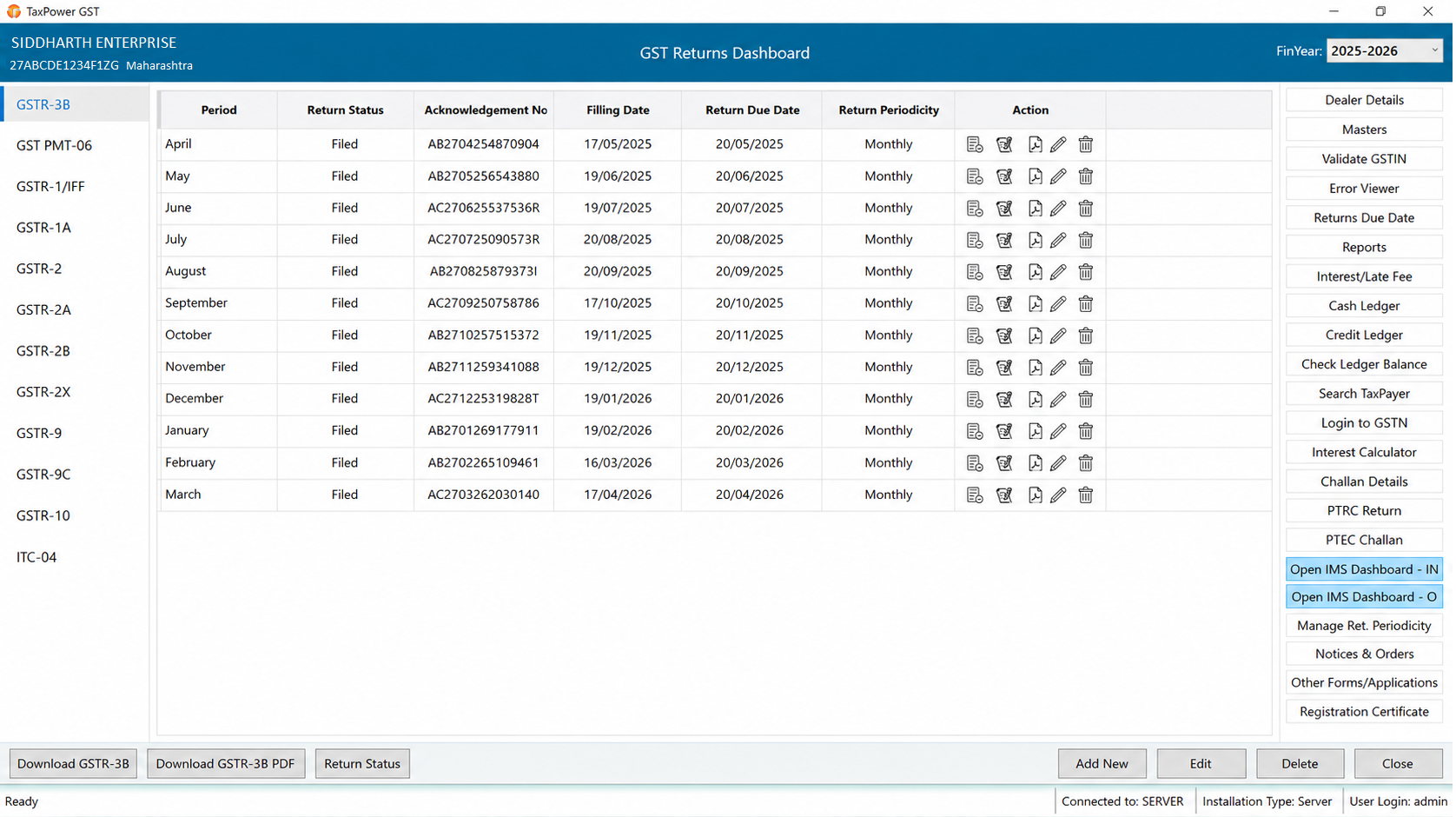Open the PDF icon for August return
The width and height of the screenshot is (1456, 817).
tap(1035, 272)
